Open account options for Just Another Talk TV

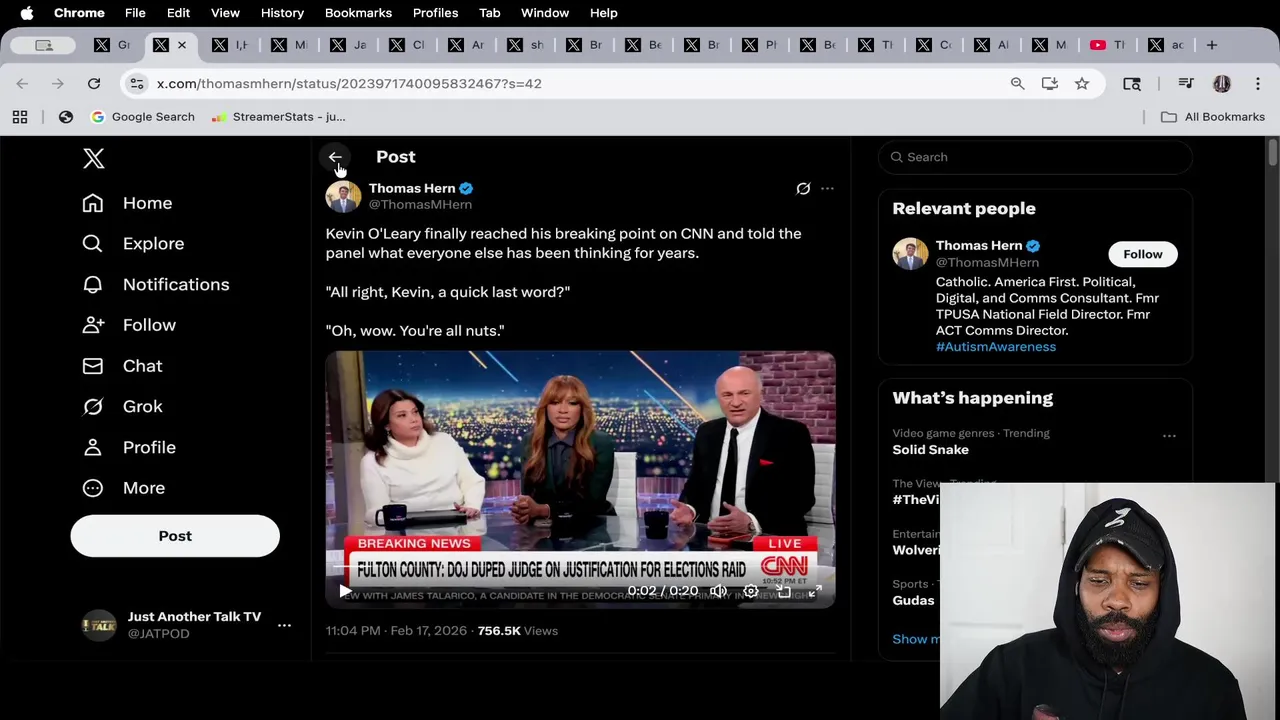[284, 625]
